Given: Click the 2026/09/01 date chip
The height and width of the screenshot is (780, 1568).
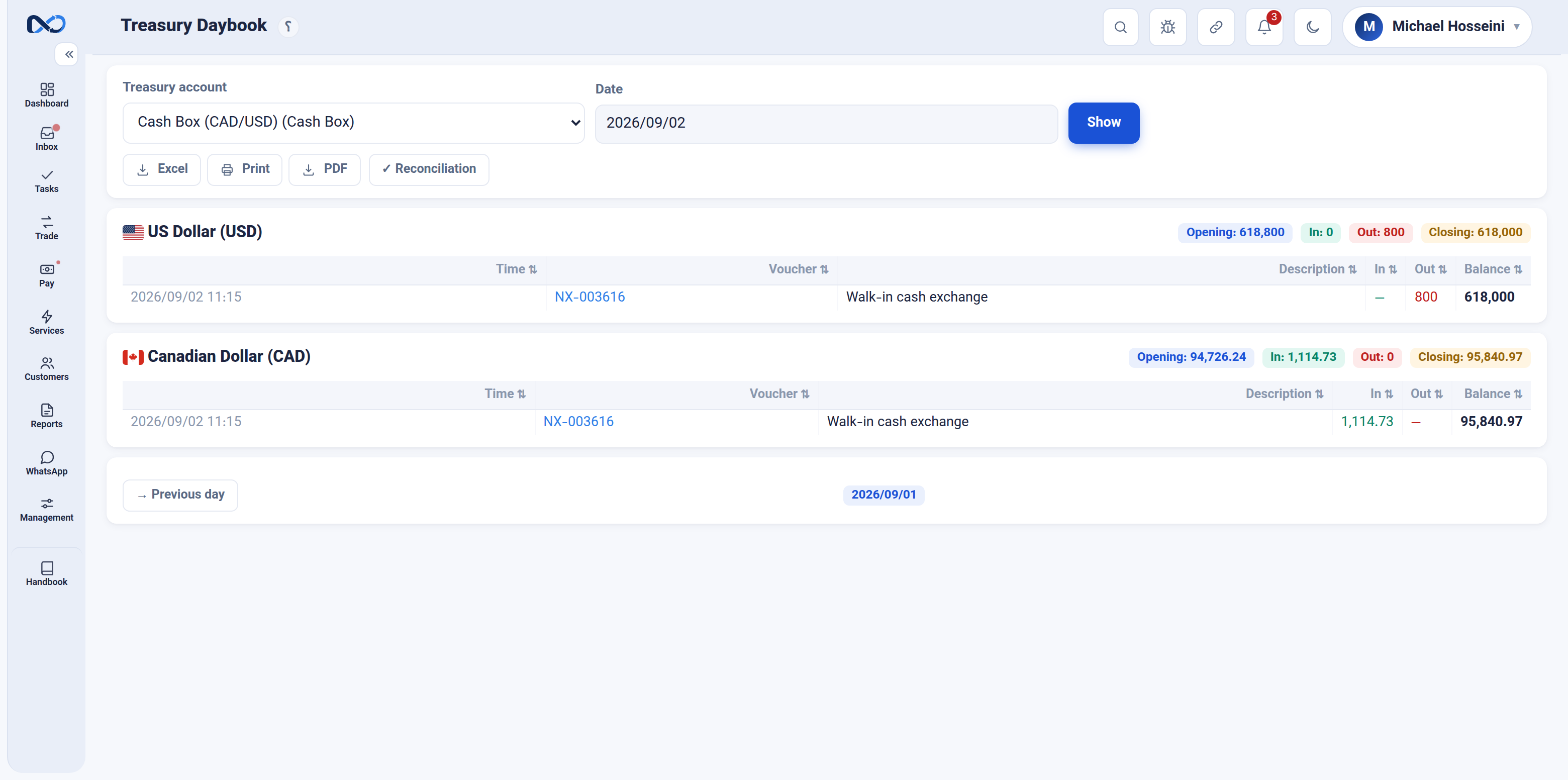Looking at the screenshot, I should click(883, 495).
